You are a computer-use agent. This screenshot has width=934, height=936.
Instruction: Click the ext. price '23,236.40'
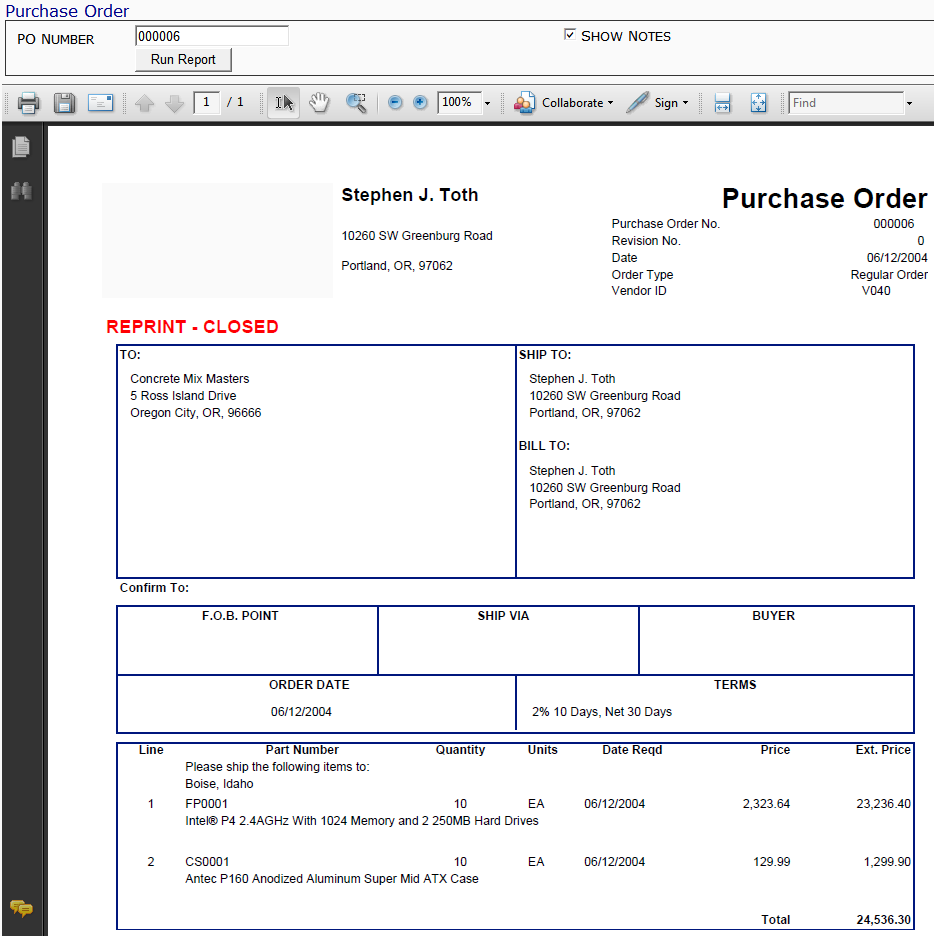point(883,803)
